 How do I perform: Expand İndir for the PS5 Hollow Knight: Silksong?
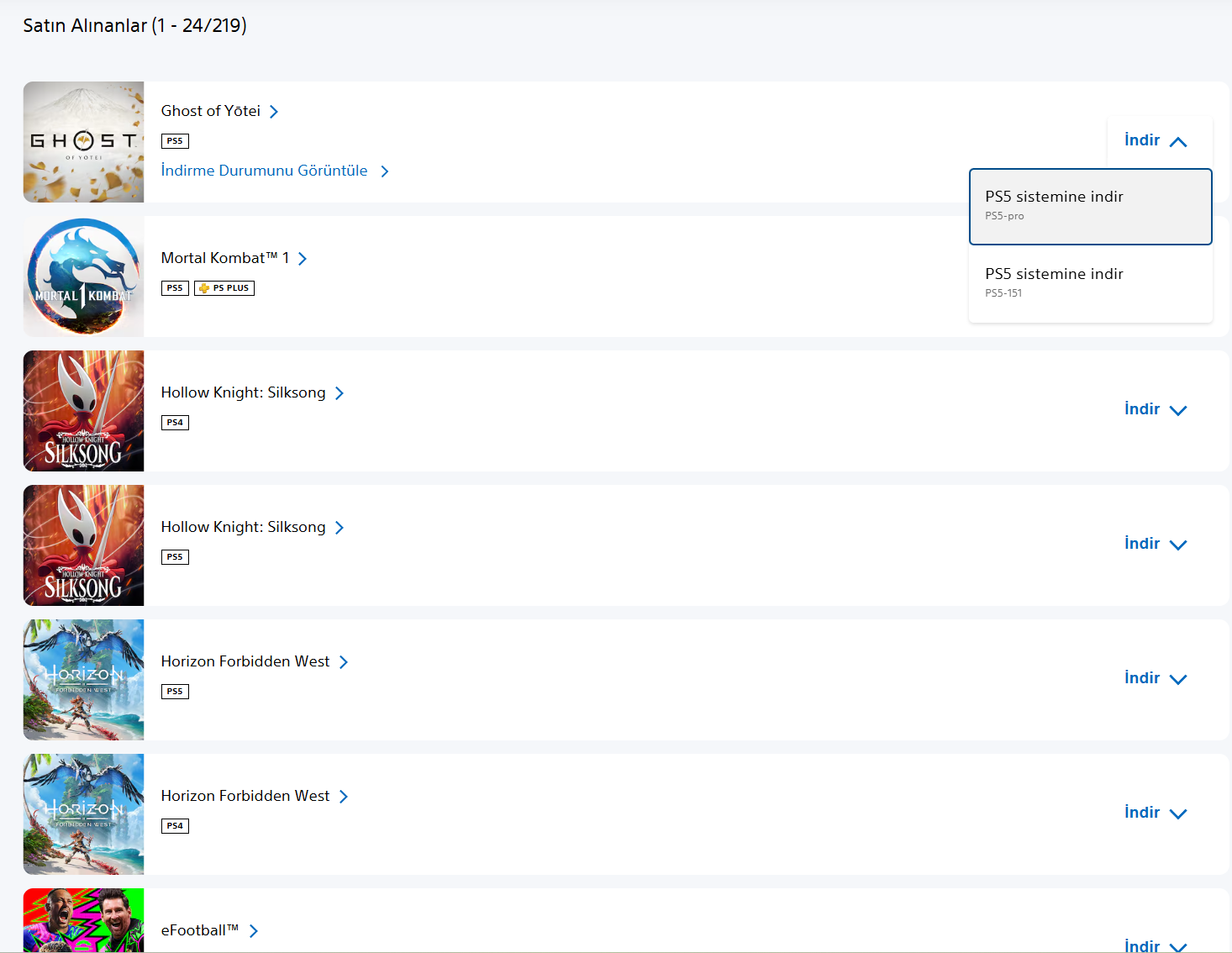pyautogui.click(x=1156, y=544)
